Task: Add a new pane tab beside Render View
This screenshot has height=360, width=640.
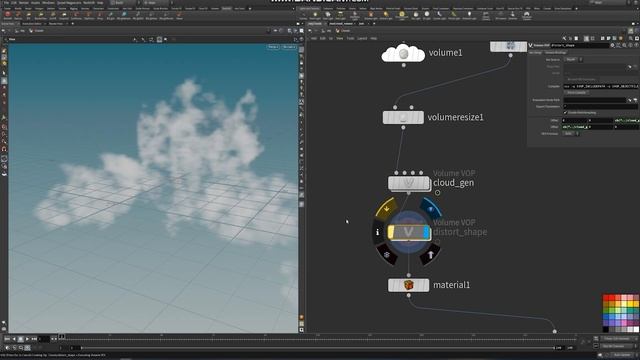Action: coord(73,24)
